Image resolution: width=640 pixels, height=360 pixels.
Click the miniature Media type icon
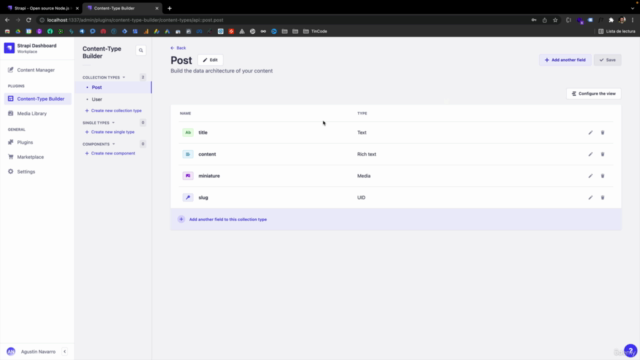pyautogui.click(x=188, y=176)
